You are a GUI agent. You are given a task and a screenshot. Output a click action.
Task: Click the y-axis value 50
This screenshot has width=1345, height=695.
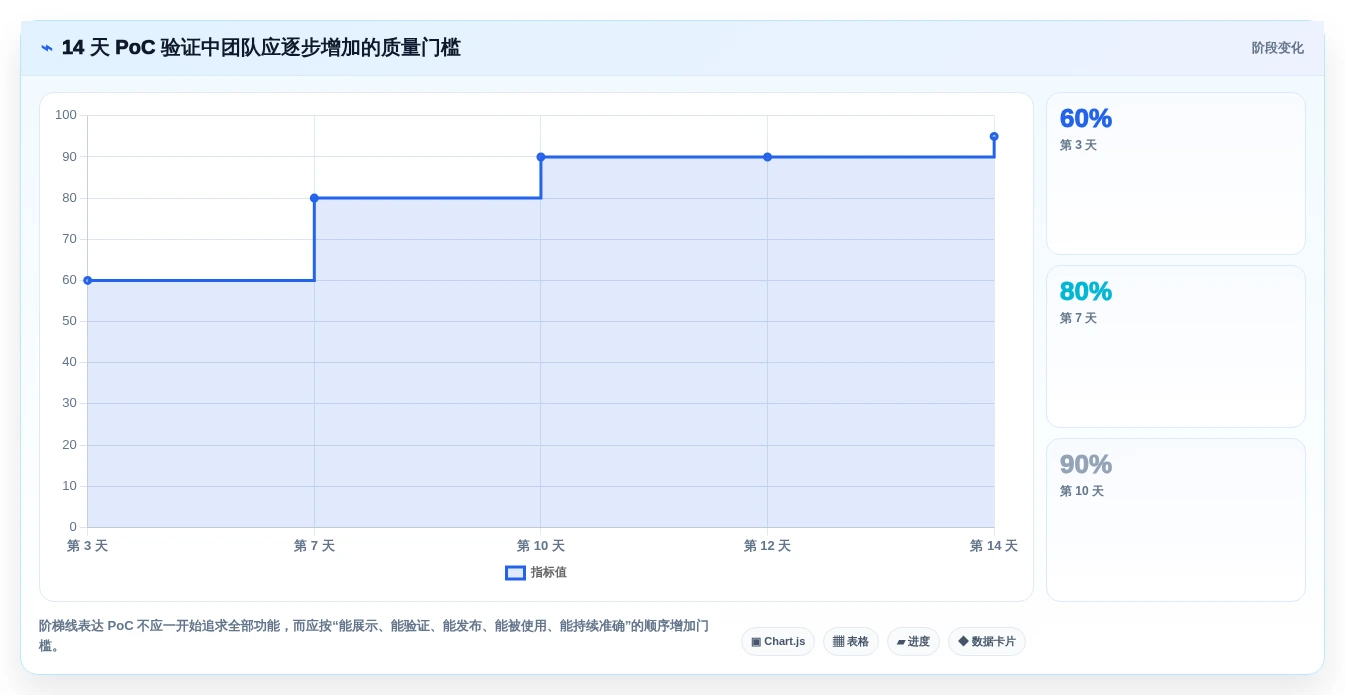pos(69,321)
